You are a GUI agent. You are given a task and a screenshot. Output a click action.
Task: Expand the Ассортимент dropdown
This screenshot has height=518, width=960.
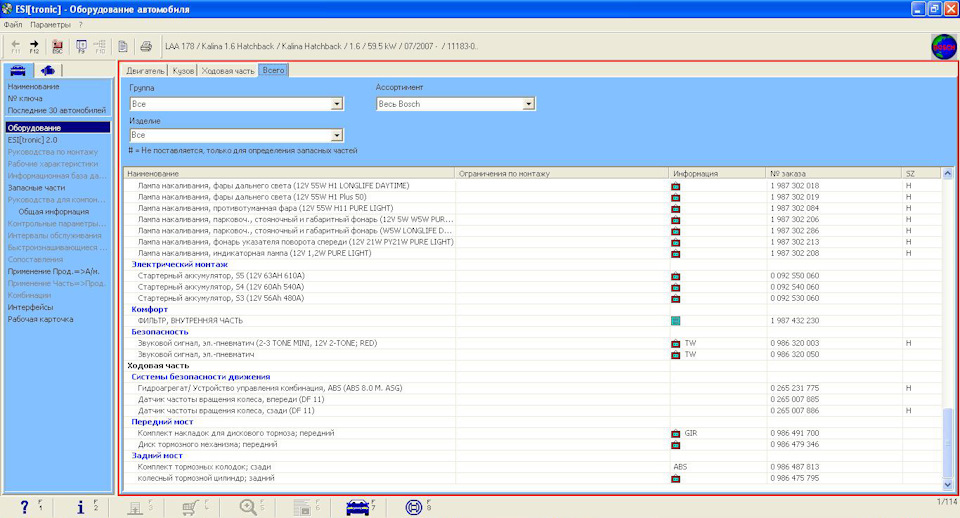click(x=528, y=104)
